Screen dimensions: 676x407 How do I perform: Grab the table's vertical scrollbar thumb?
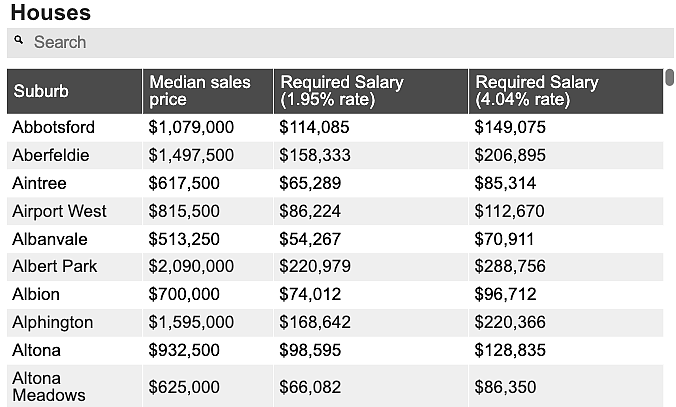[669, 78]
